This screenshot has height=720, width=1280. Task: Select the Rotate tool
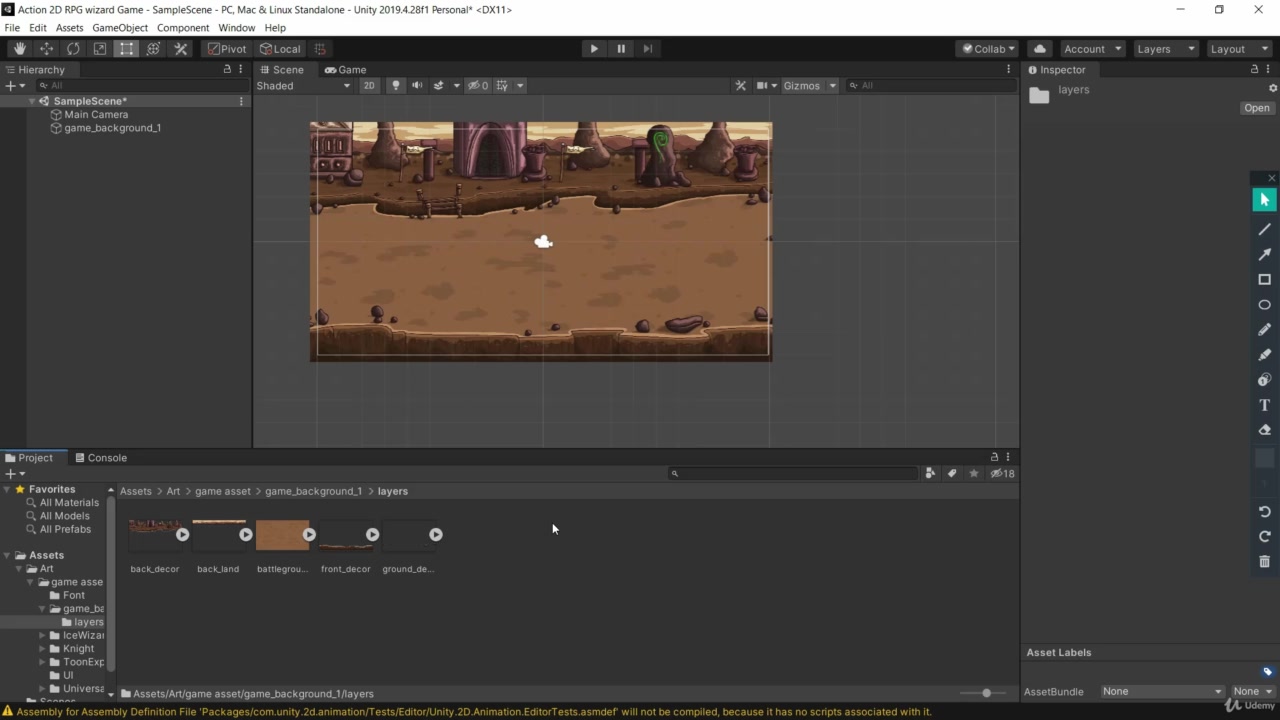click(73, 48)
